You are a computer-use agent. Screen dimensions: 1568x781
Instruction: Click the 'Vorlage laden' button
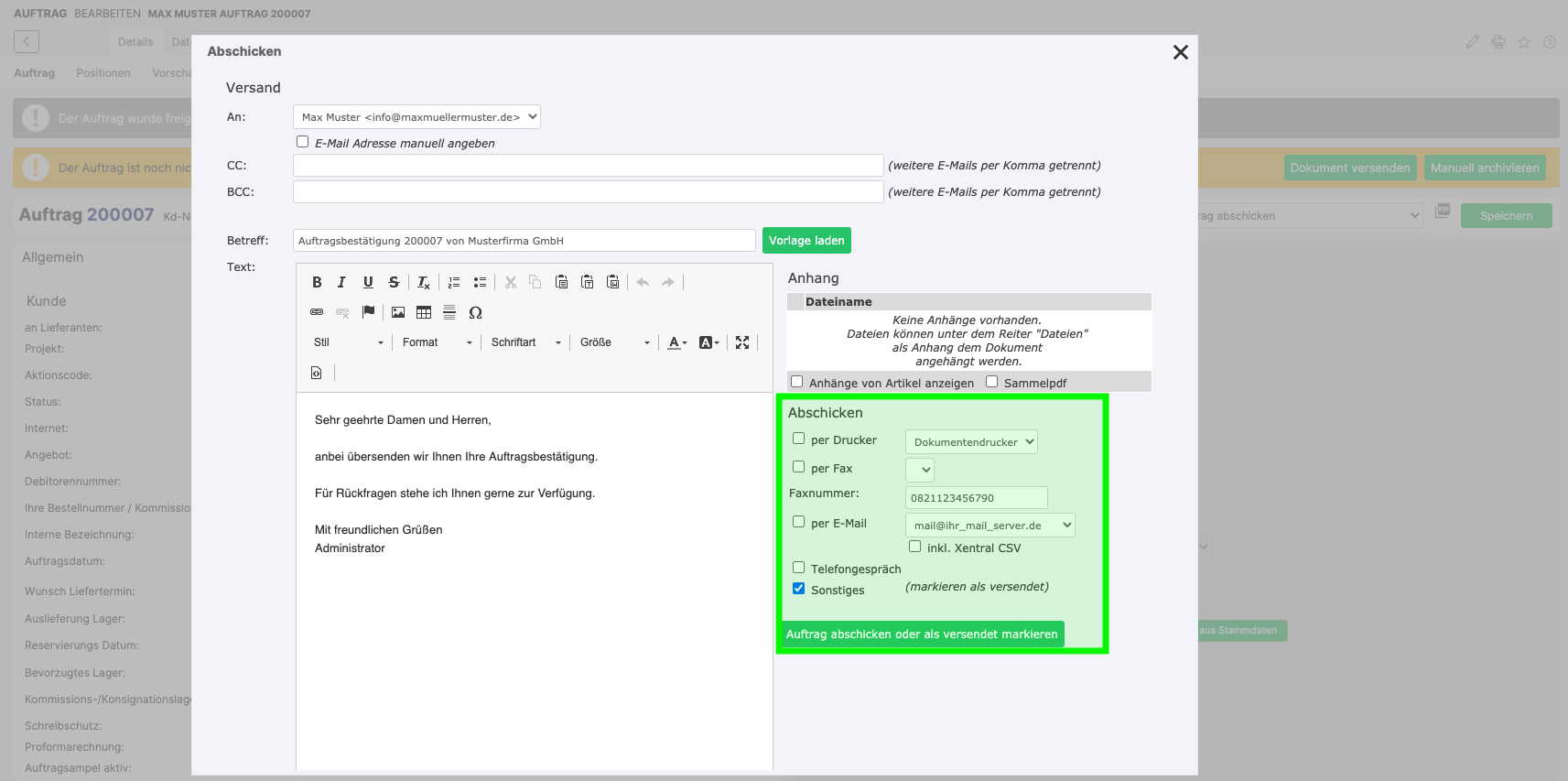pos(806,241)
